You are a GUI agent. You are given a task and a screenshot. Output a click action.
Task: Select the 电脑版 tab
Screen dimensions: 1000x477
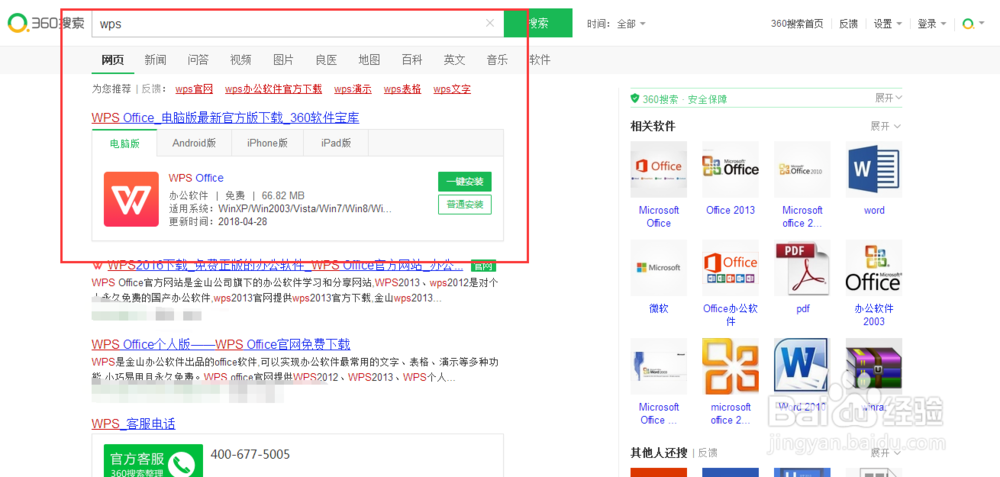124,143
